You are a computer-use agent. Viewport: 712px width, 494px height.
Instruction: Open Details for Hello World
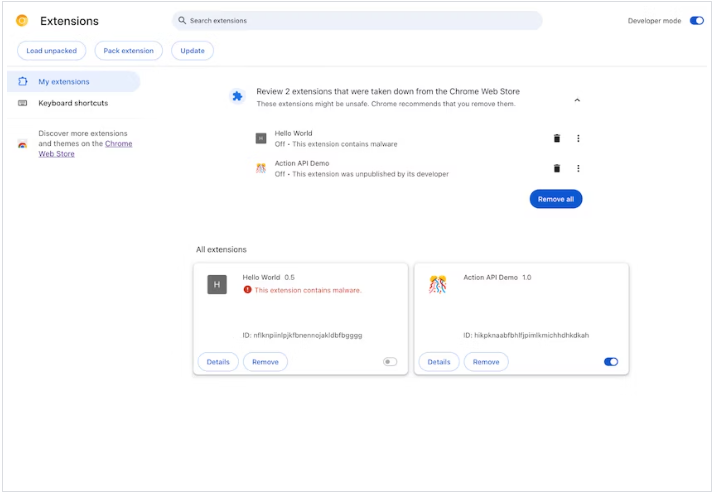[x=218, y=362]
